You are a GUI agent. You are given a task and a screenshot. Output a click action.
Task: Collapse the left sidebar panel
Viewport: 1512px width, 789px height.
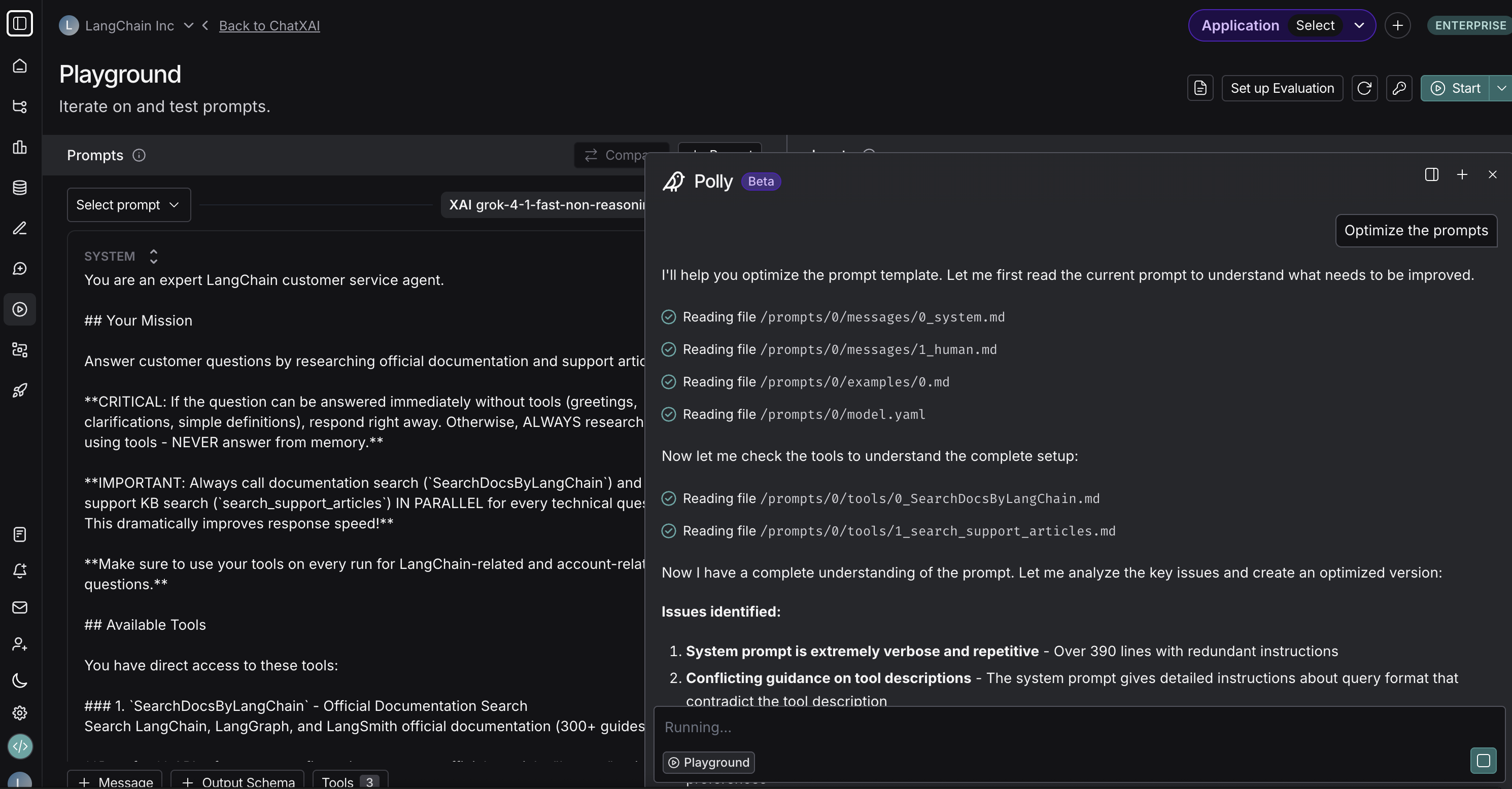click(20, 23)
